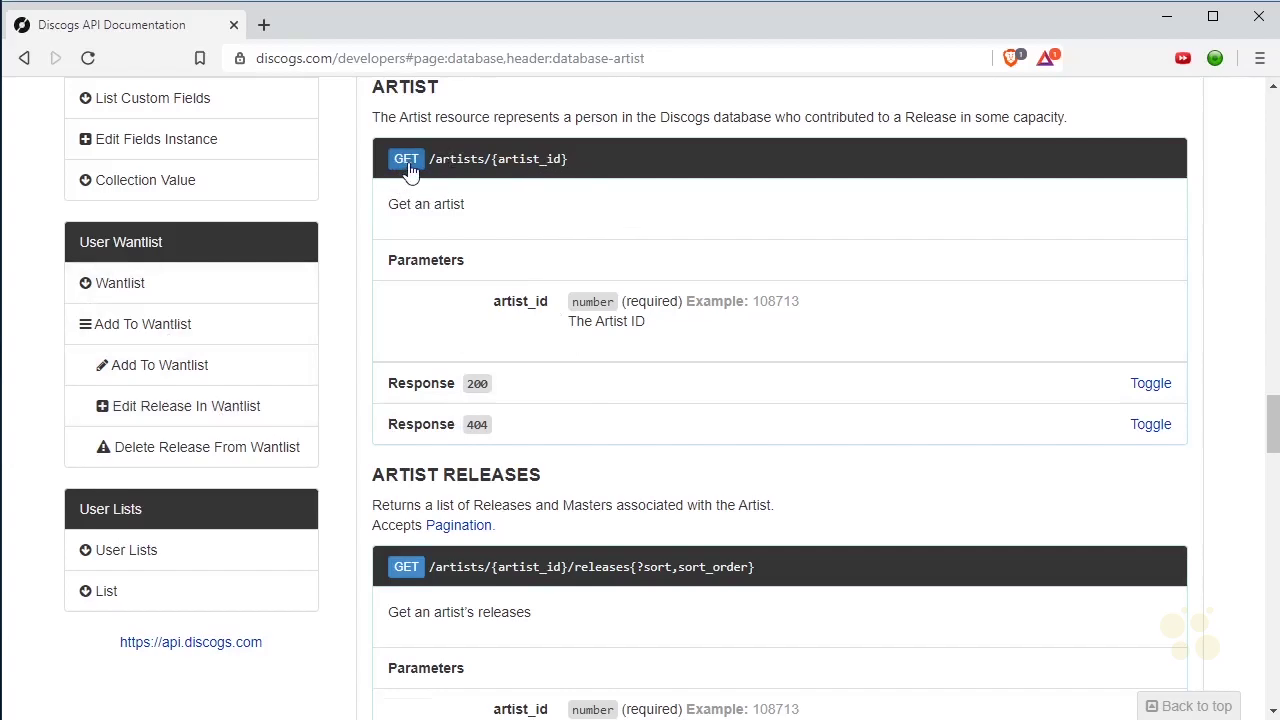Click GET badge for artist releases endpoint
1280x720 pixels.
pyautogui.click(x=406, y=567)
